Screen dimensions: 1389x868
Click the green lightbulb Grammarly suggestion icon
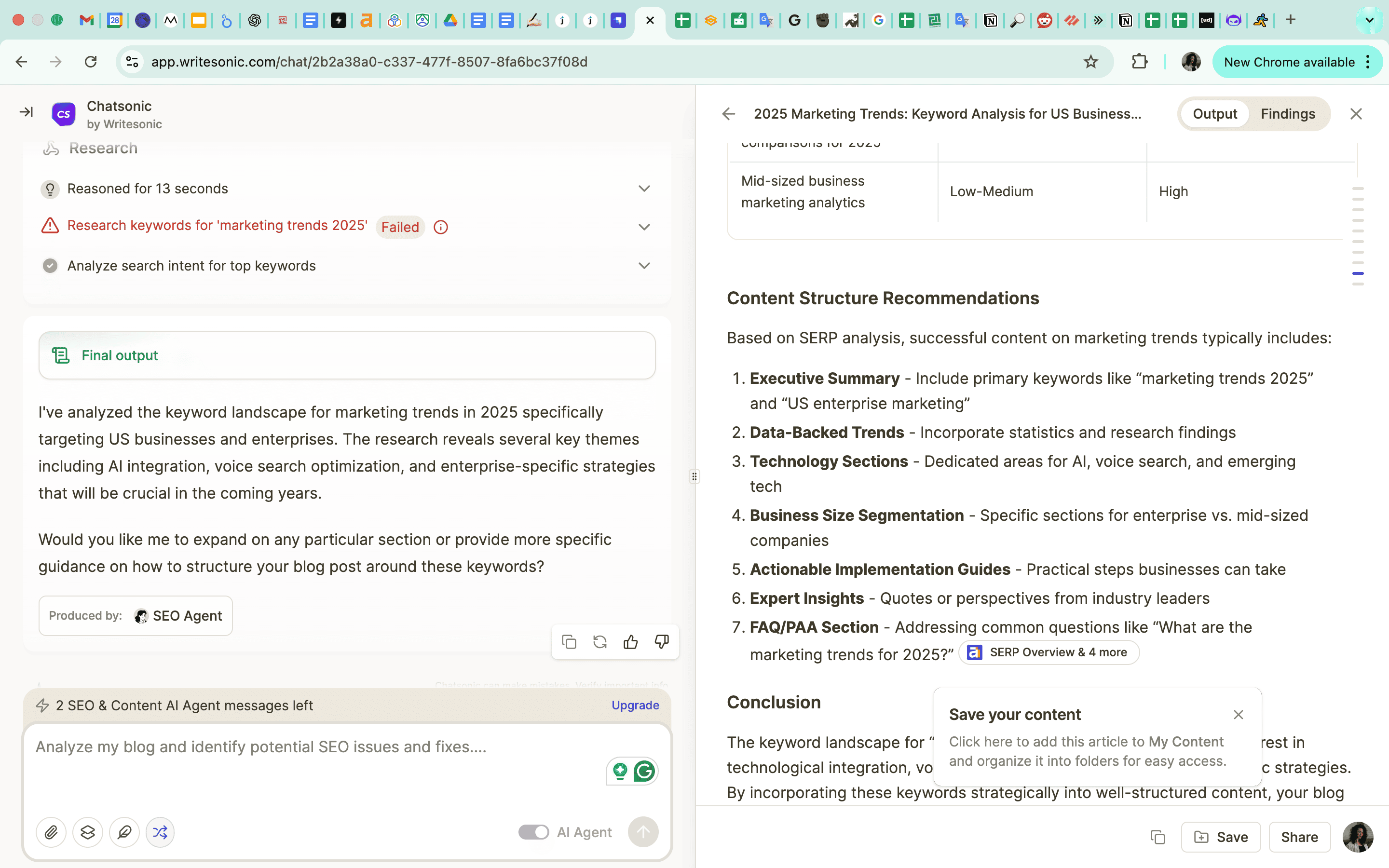620,771
